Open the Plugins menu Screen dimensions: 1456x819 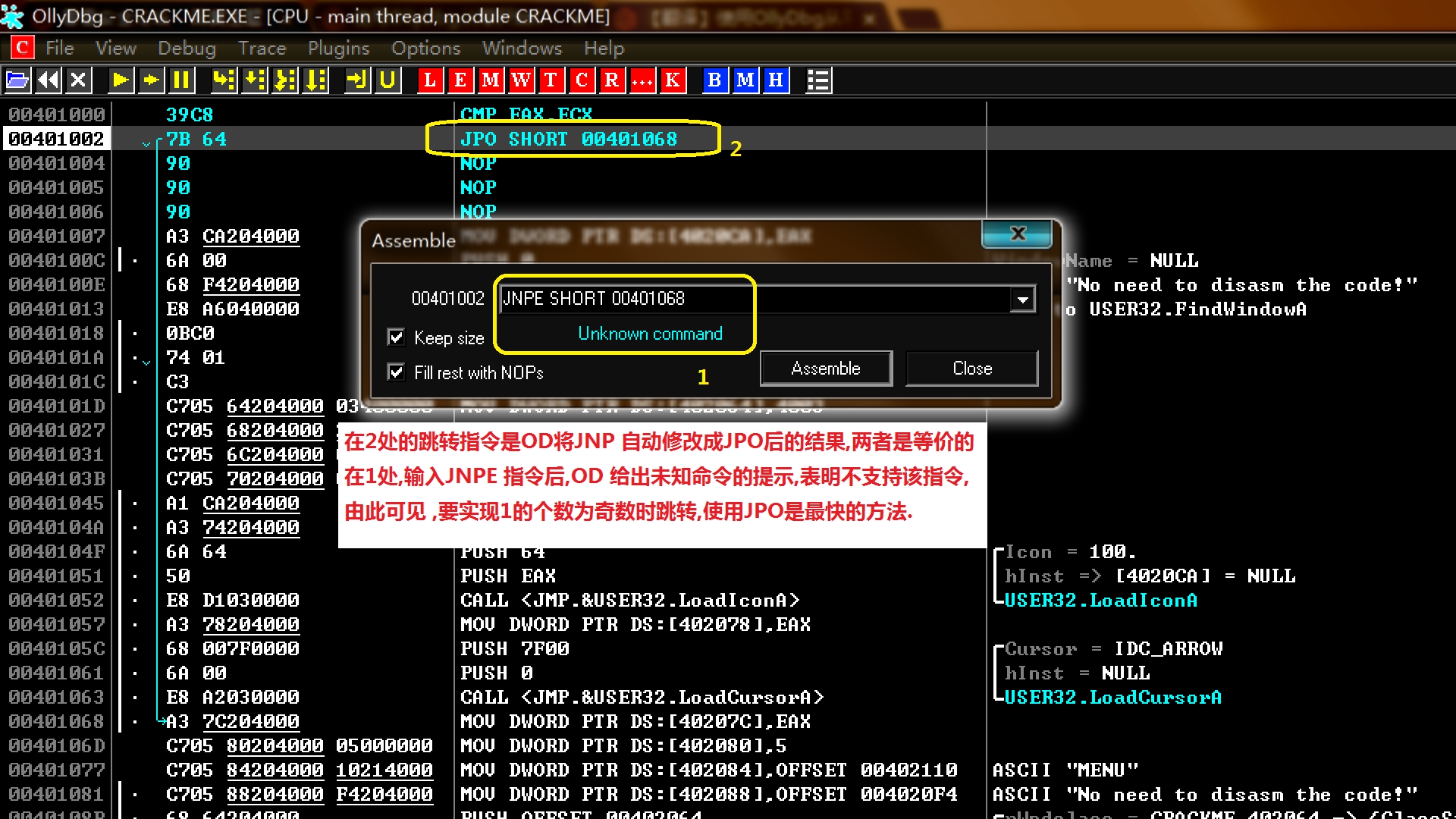338,49
